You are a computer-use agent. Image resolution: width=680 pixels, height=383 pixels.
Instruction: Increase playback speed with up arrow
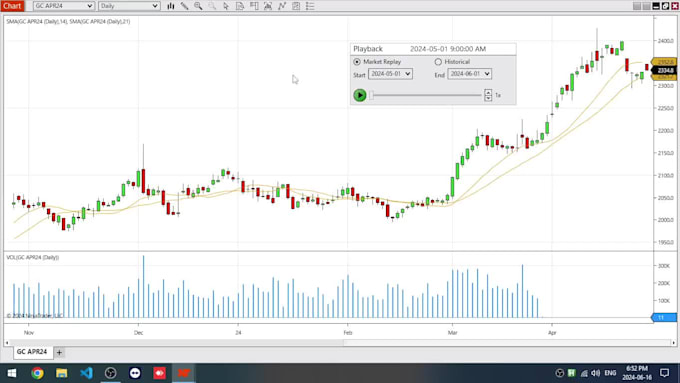coord(488,92)
